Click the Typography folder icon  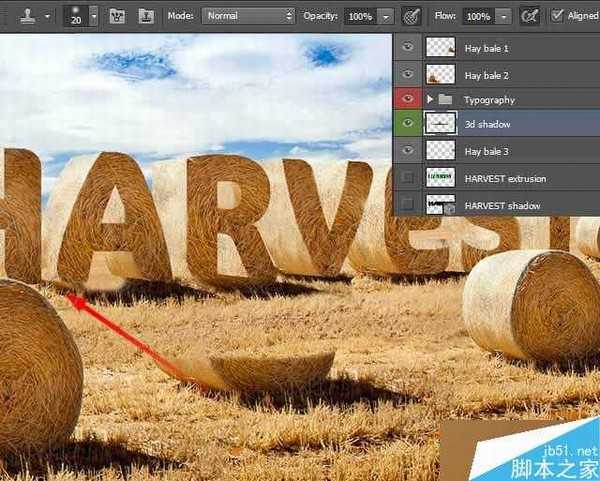(445, 100)
